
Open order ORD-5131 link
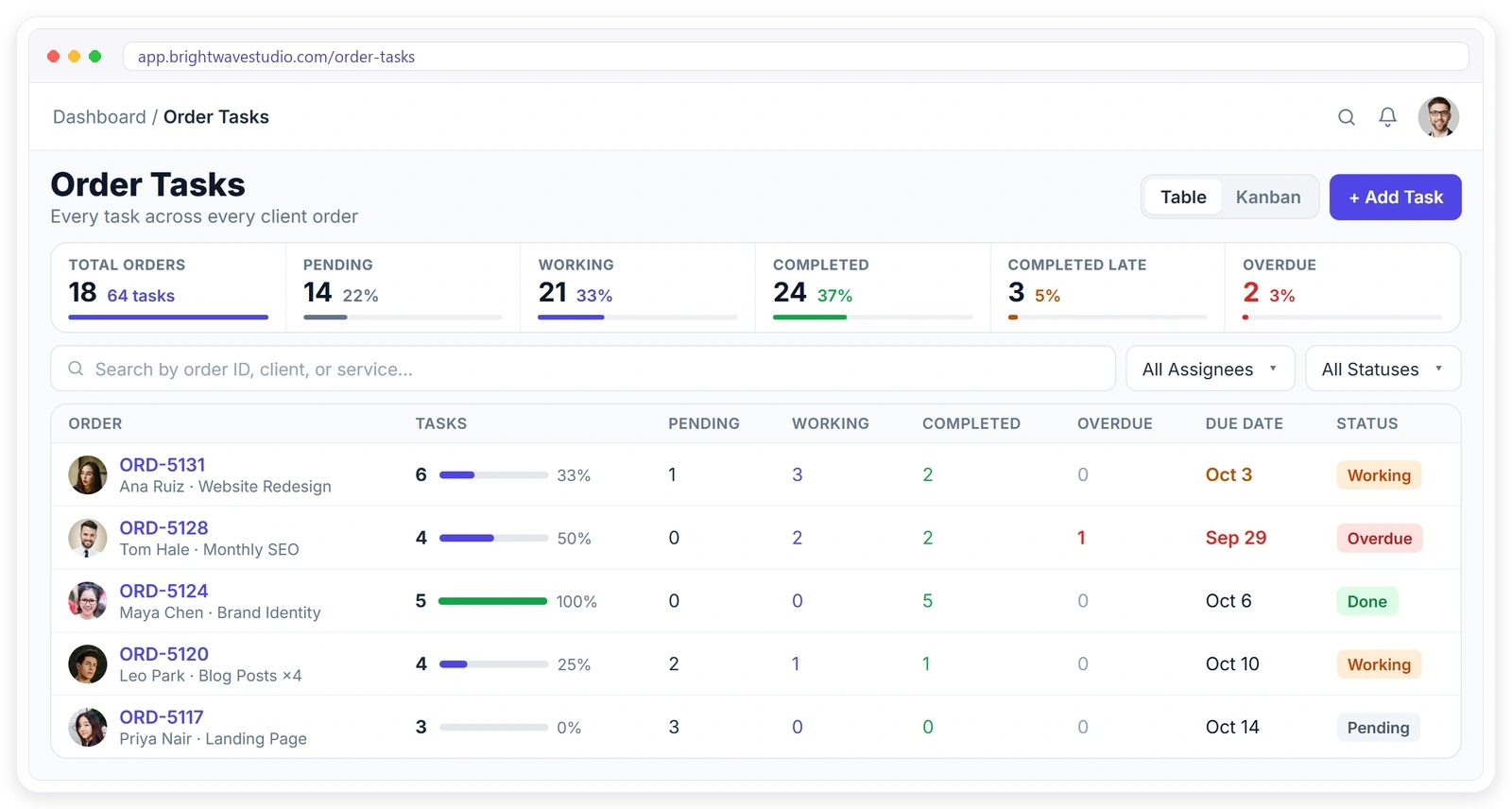coord(163,465)
